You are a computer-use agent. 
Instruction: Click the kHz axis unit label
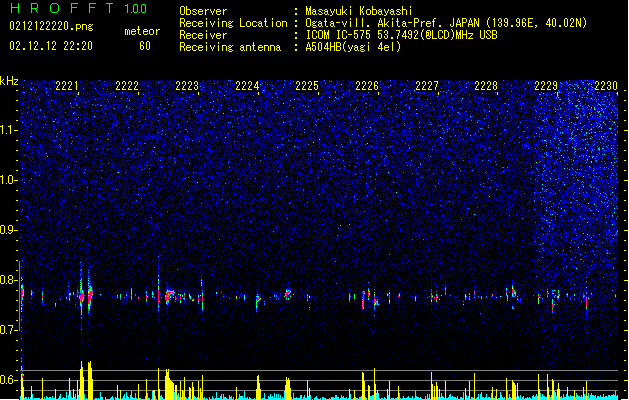(9, 81)
